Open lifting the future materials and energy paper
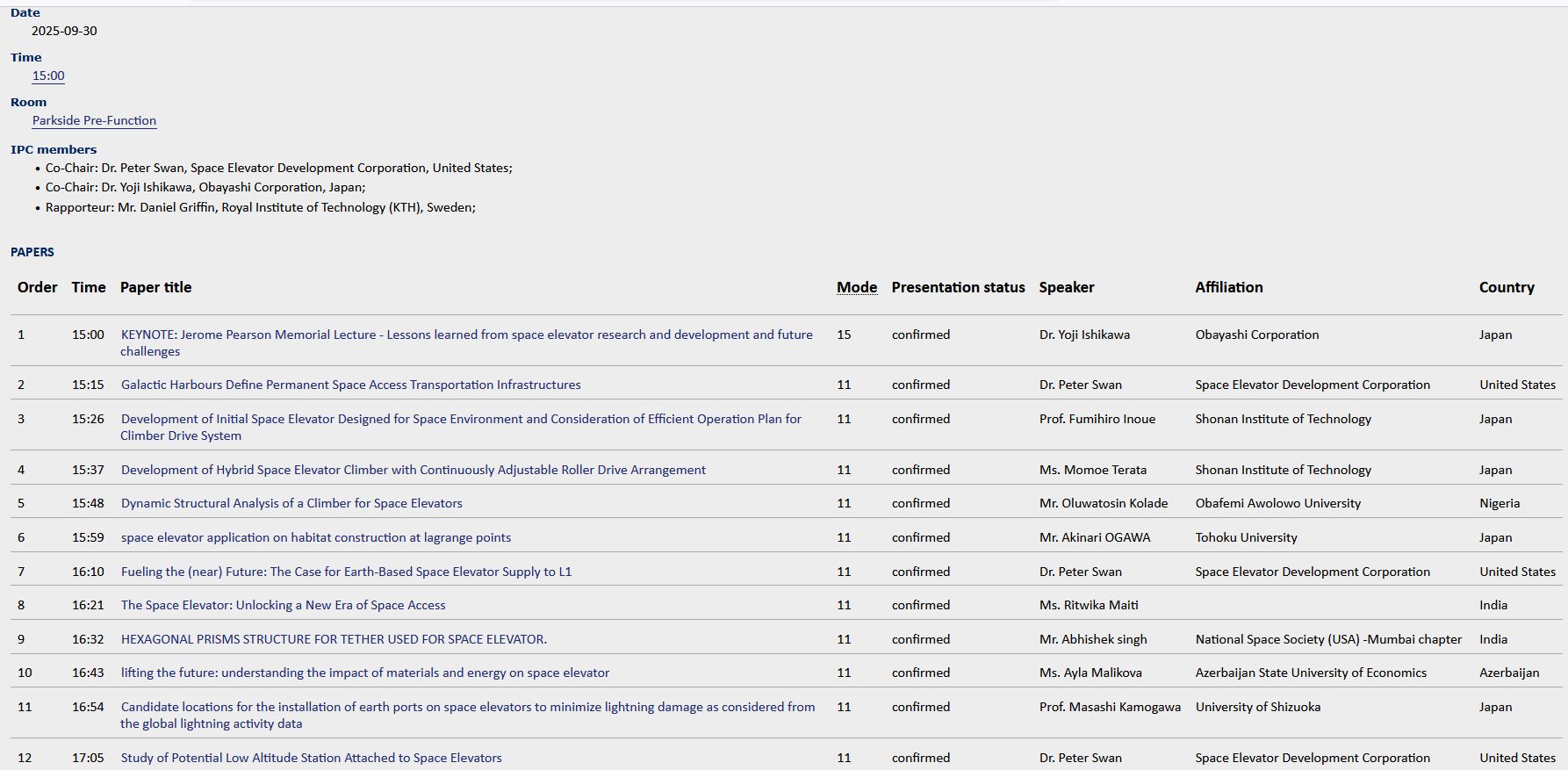1568x770 pixels. coord(365,673)
